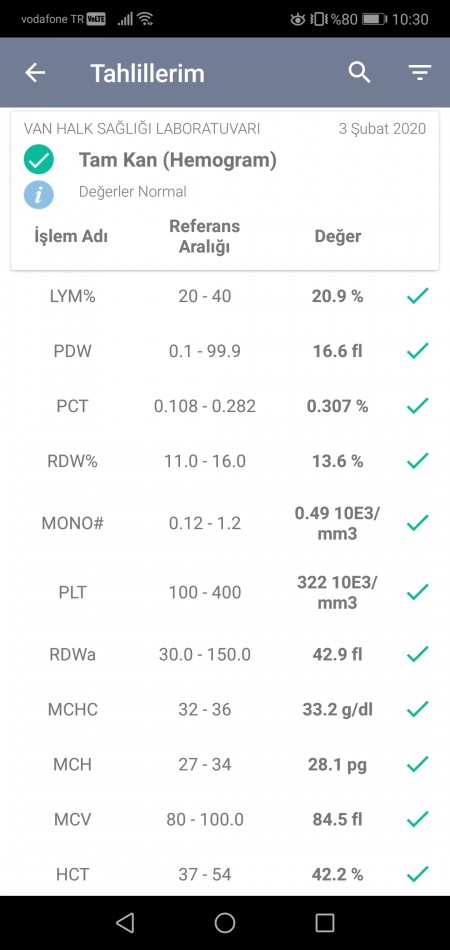The height and width of the screenshot is (950, 450).
Task: Tap the İşlem Adı column header
Action: (x=71, y=236)
